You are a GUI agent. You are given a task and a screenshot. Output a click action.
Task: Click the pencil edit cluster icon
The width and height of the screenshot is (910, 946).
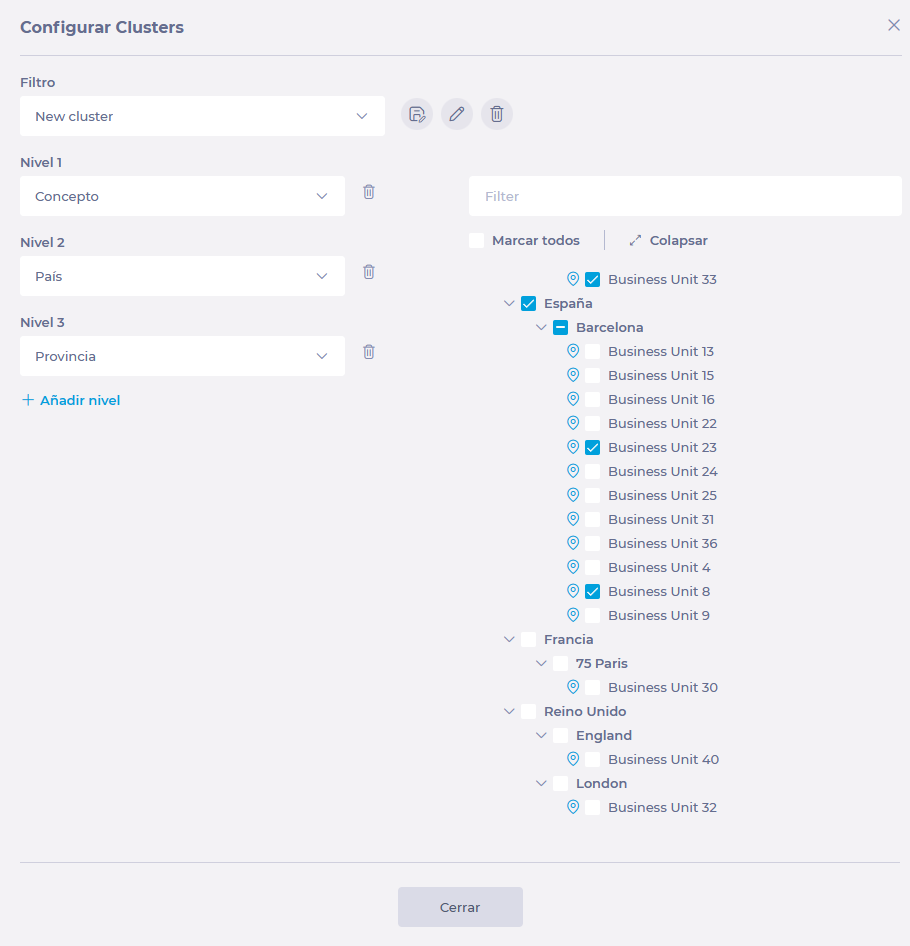tap(457, 114)
